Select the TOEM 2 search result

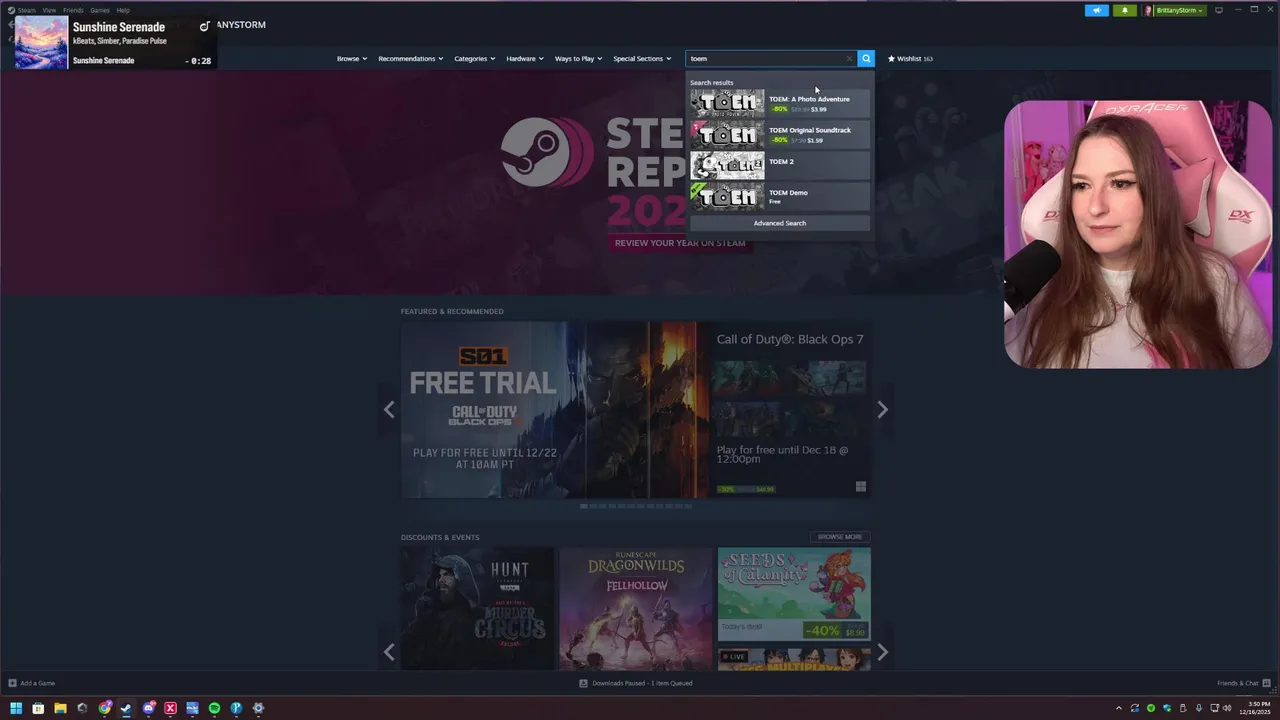[x=779, y=165]
